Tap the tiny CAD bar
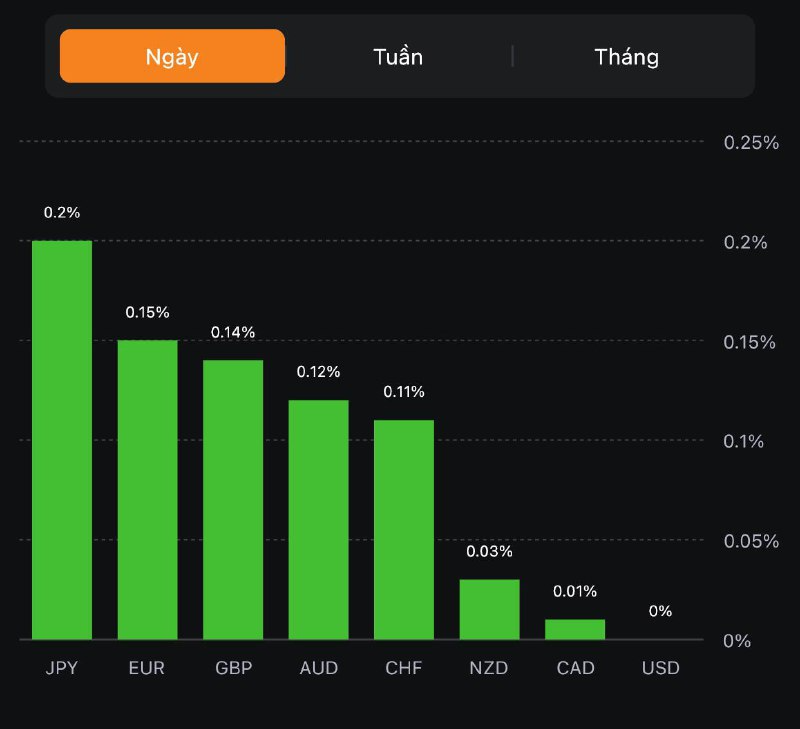The height and width of the screenshot is (729, 800). pyautogui.click(x=575, y=629)
